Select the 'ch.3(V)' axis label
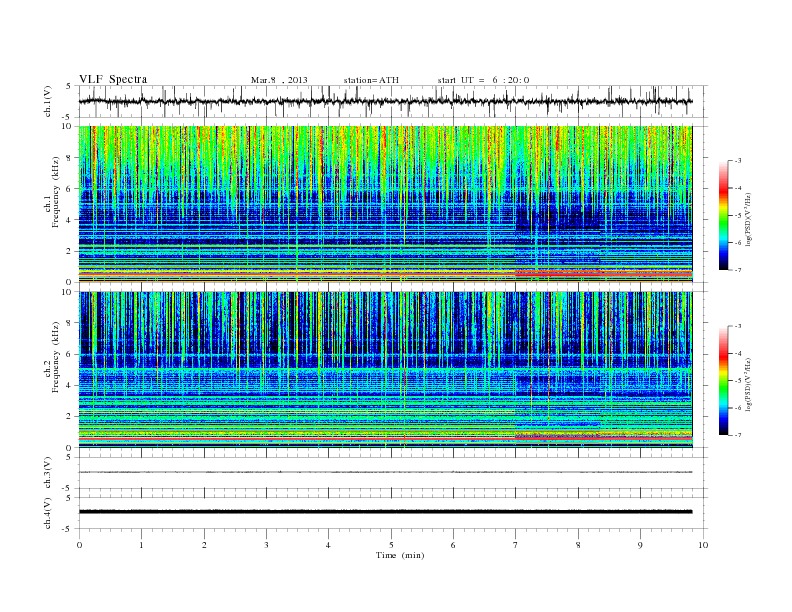 pos(48,473)
